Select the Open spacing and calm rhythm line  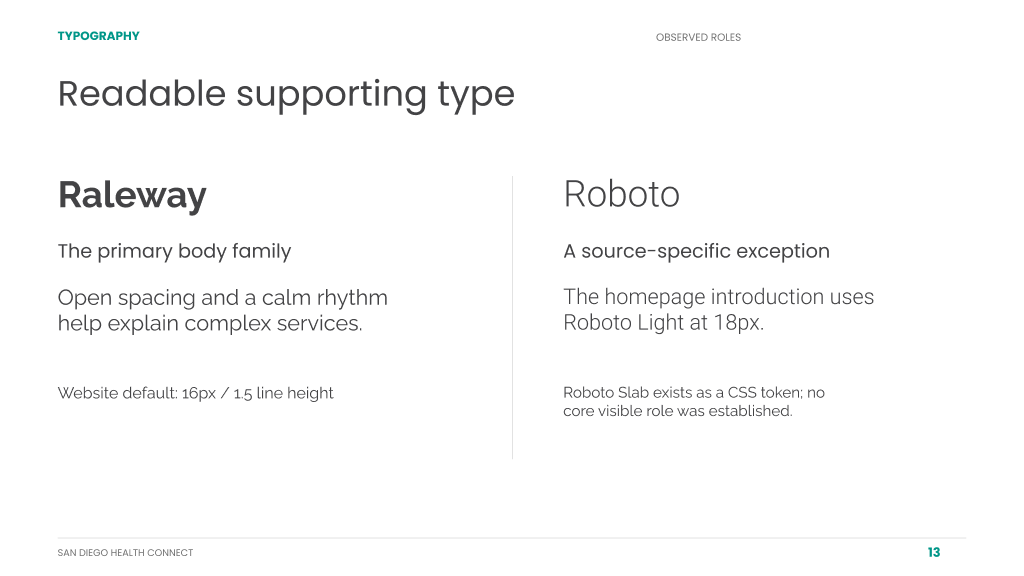223,298
